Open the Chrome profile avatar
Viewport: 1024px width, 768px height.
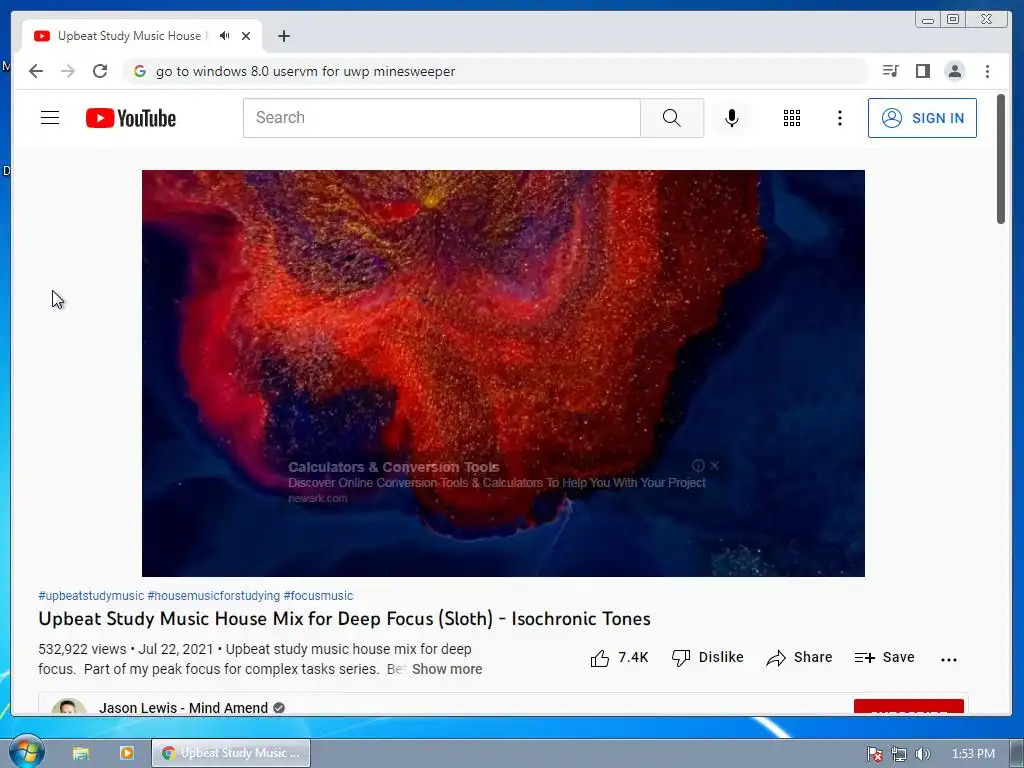click(955, 71)
